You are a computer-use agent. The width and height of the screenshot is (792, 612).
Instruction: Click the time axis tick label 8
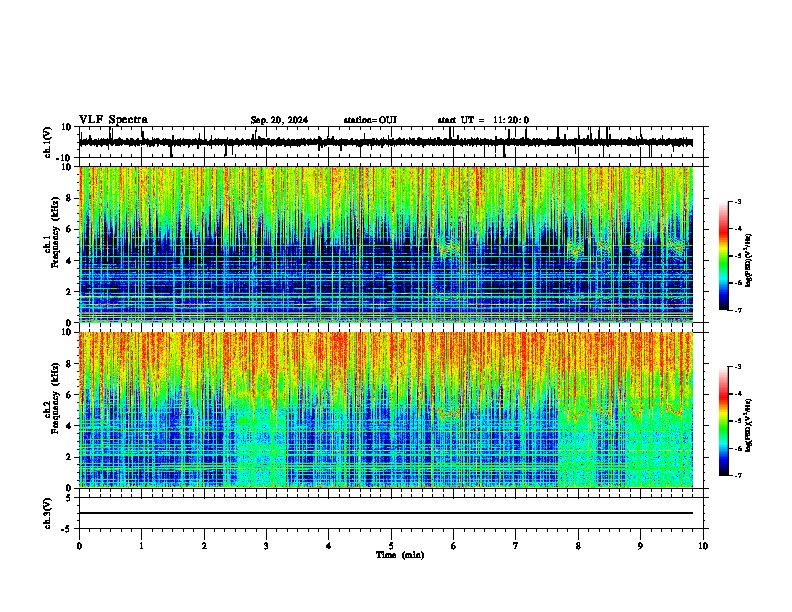click(578, 546)
